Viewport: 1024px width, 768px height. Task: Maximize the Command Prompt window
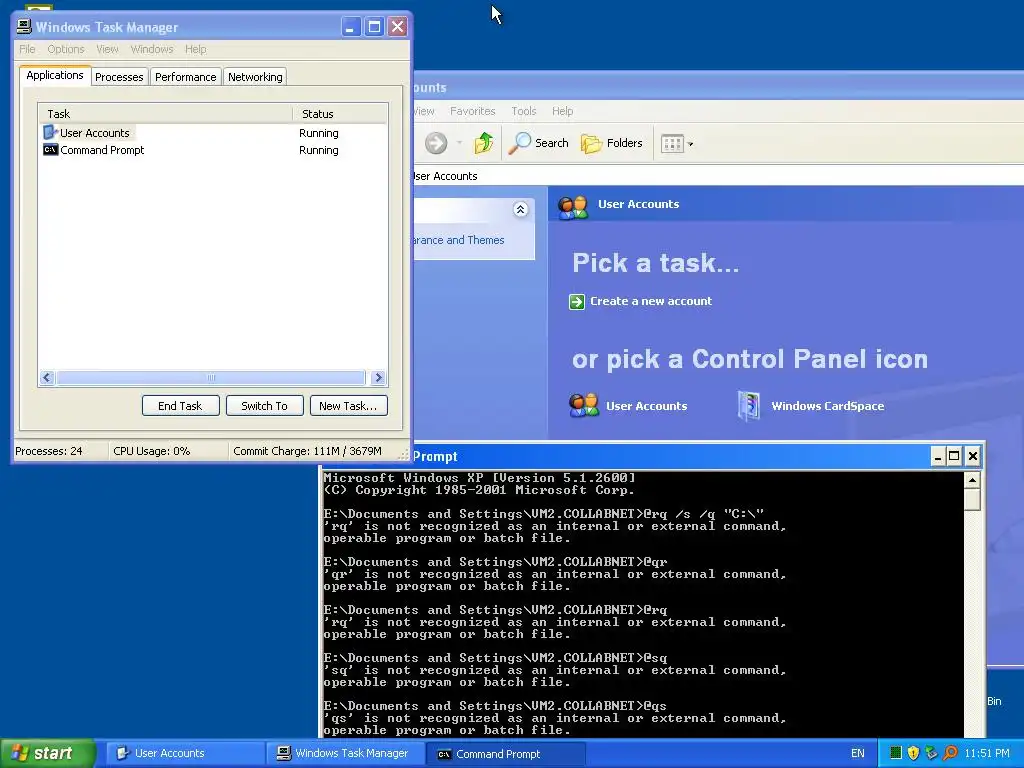[954, 456]
